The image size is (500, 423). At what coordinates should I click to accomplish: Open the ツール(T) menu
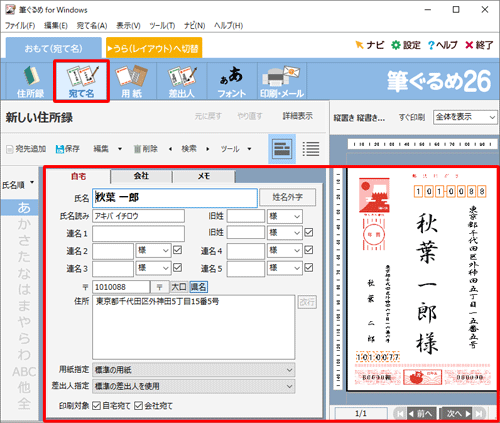[x=162, y=26]
